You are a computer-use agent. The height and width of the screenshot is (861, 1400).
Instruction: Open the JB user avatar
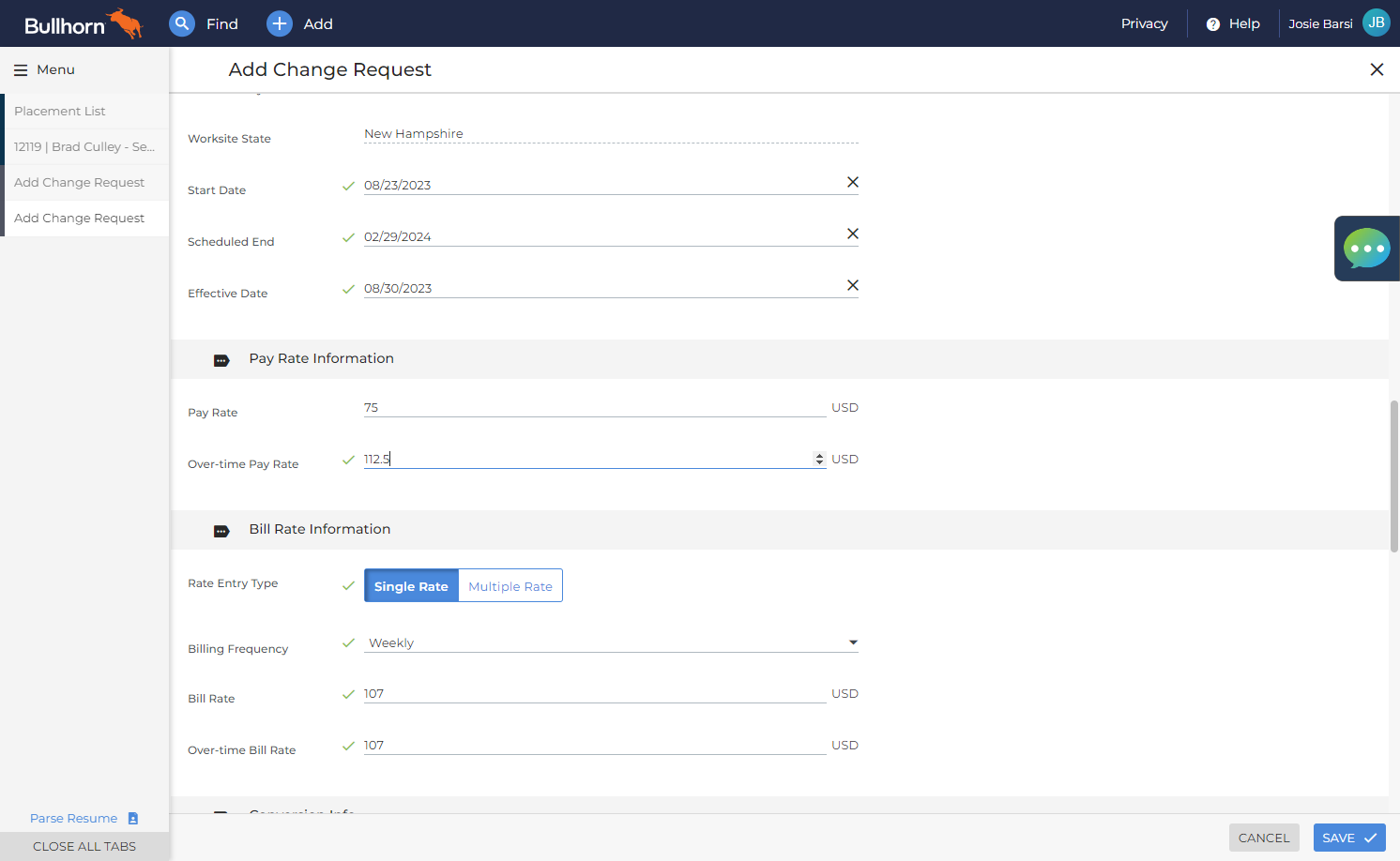tap(1377, 23)
